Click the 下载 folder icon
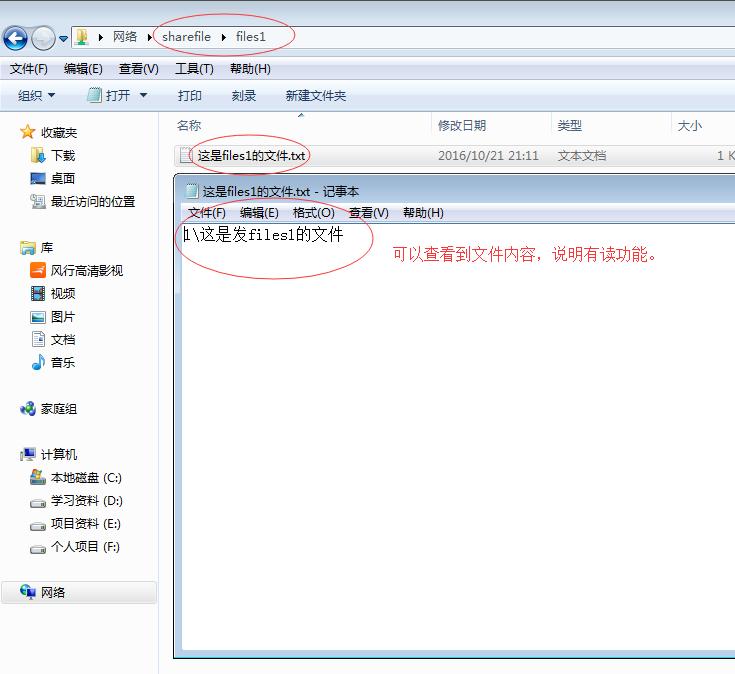The width and height of the screenshot is (735, 674). pyautogui.click(x=38, y=156)
